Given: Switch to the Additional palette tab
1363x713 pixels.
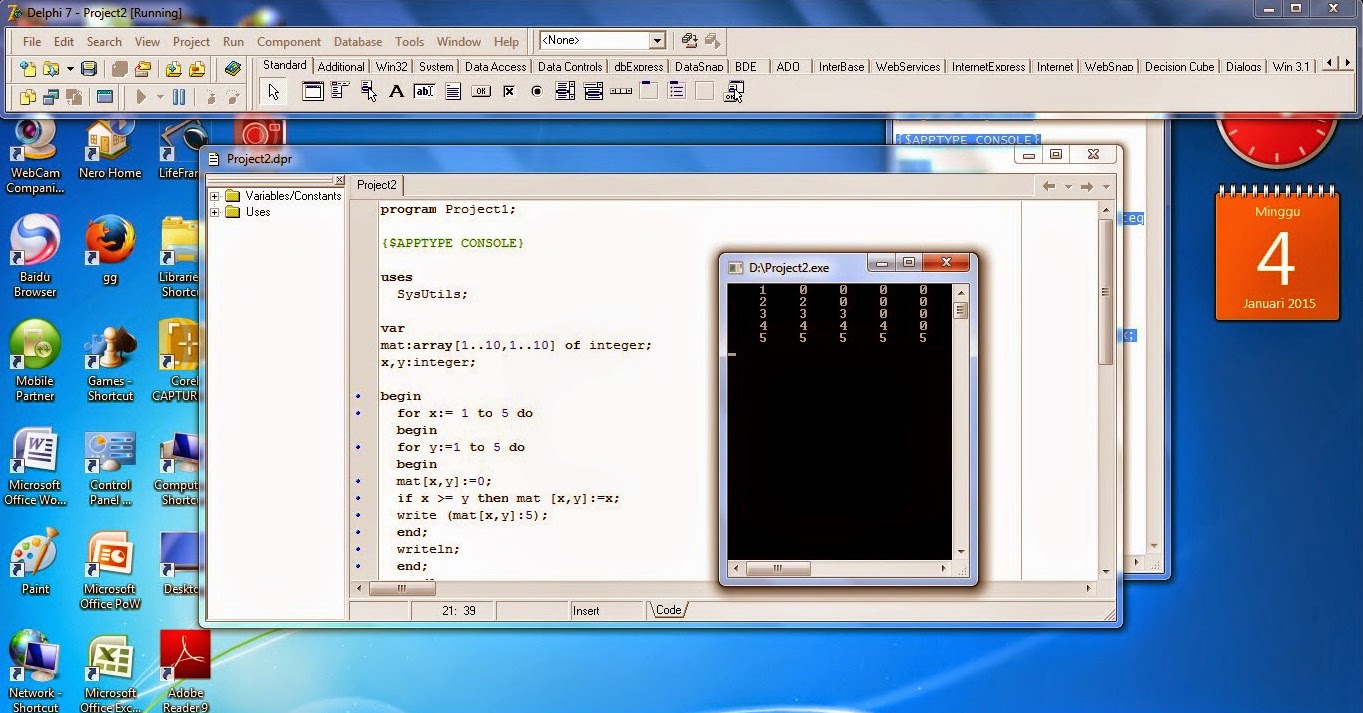Looking at the screenshot, I should [341, 67].
